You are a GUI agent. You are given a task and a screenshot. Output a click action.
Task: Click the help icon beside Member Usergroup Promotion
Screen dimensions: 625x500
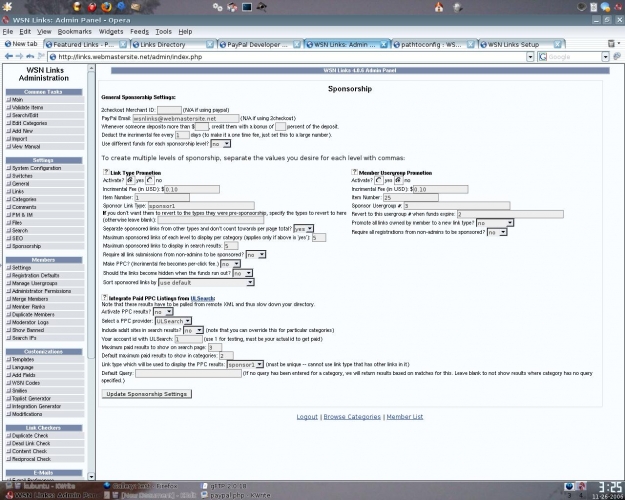355,172
